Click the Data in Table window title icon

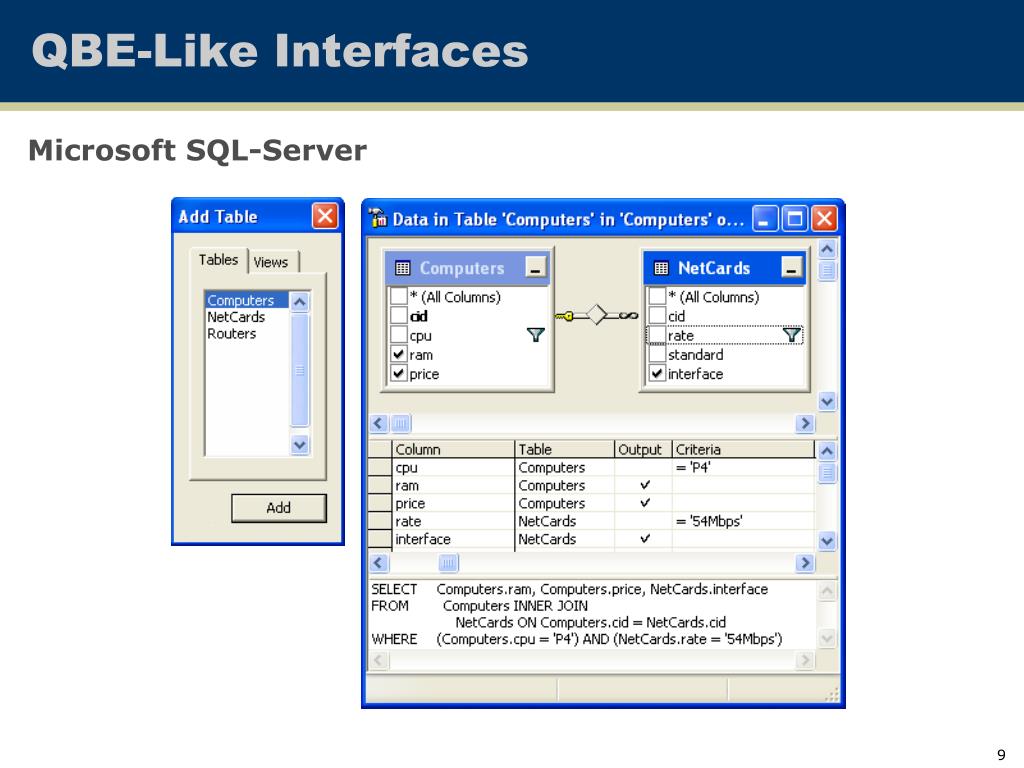click(x=378, y=218)
